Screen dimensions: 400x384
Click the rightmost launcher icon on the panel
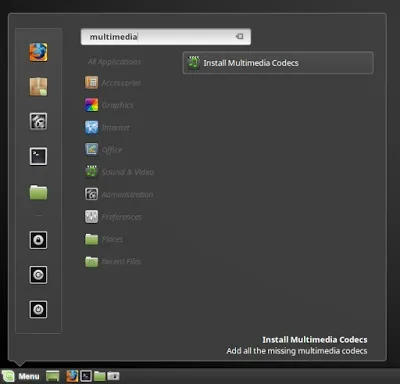pos(113,376)
